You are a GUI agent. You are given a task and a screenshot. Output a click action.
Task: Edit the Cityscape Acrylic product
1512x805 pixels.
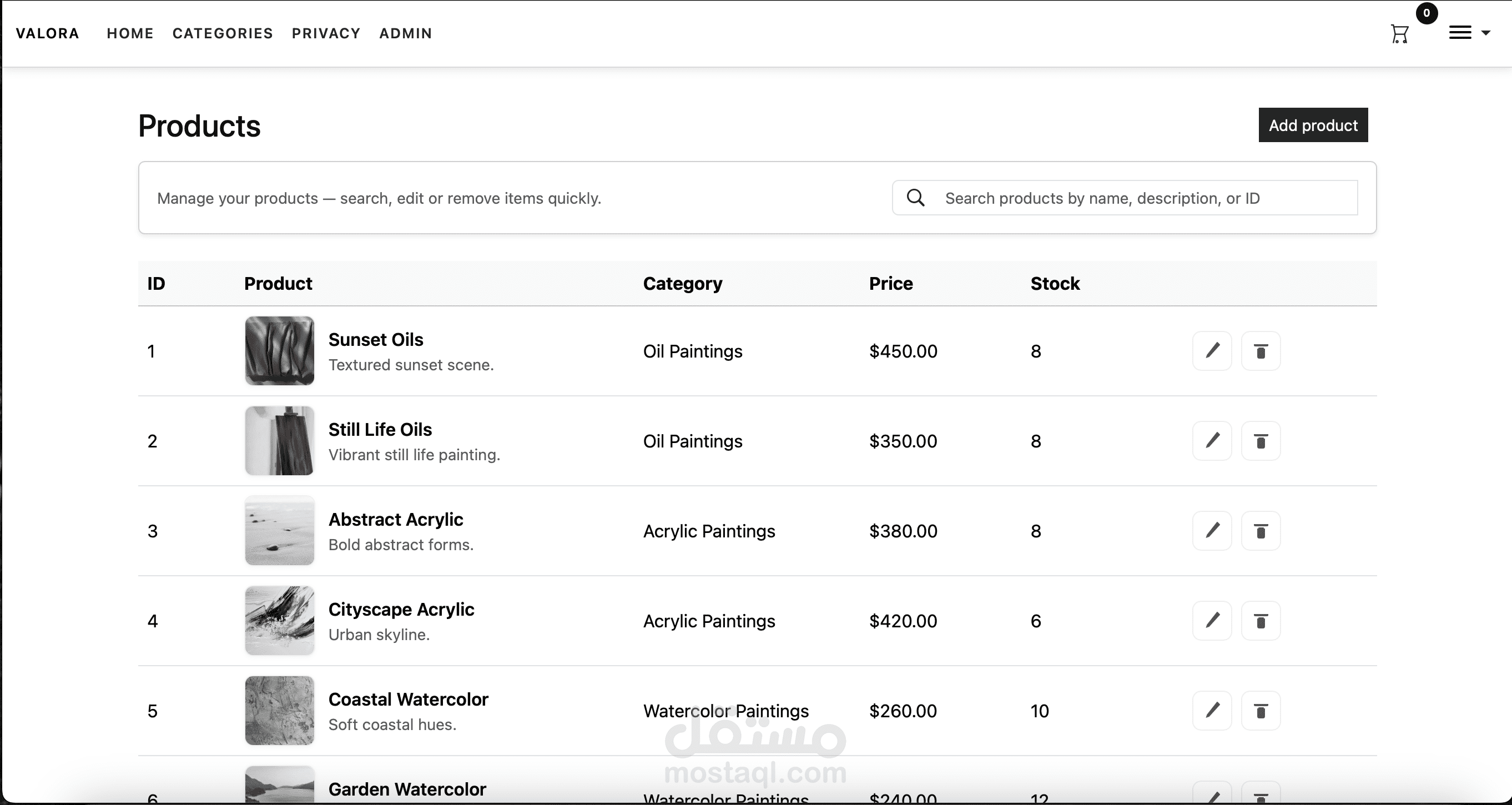1212,621
